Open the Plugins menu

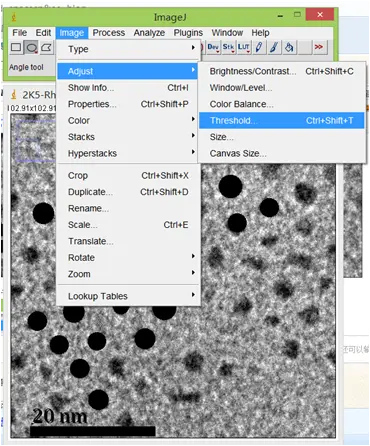[188, 33]
